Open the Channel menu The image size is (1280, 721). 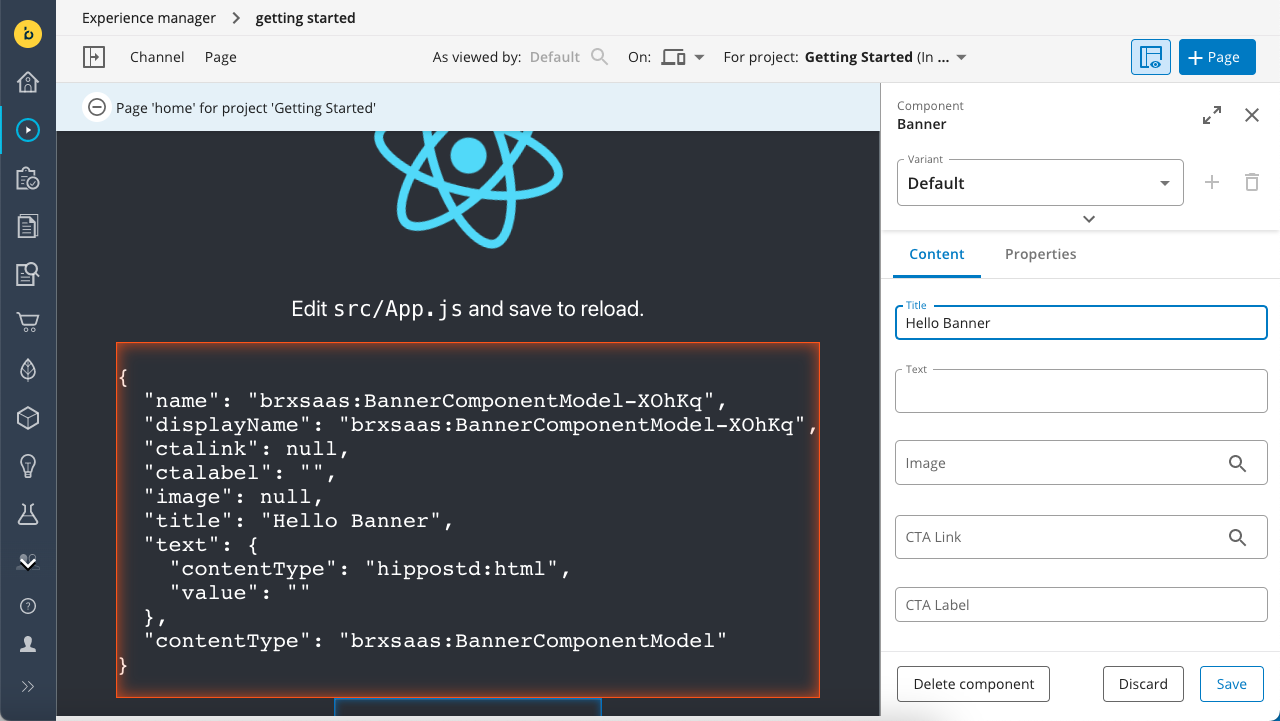point(157,57)
